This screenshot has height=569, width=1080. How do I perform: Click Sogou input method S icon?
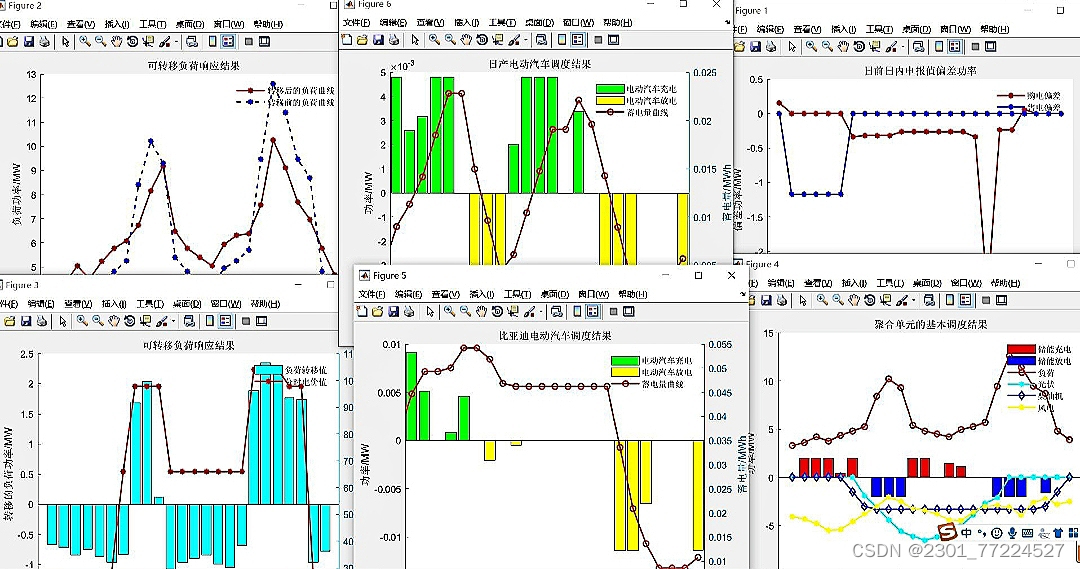tap(948, 532)
